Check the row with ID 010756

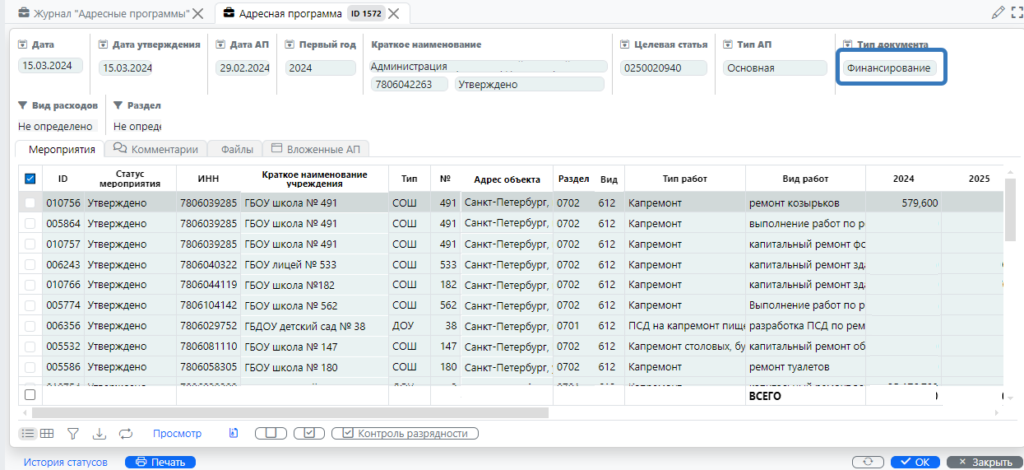(30, 203)
